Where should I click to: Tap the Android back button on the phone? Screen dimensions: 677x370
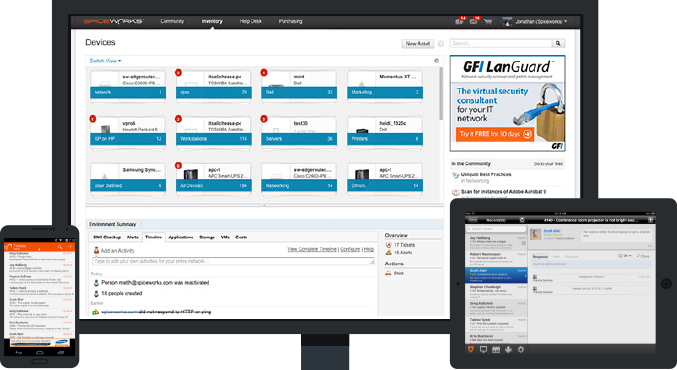coord(19,352)
